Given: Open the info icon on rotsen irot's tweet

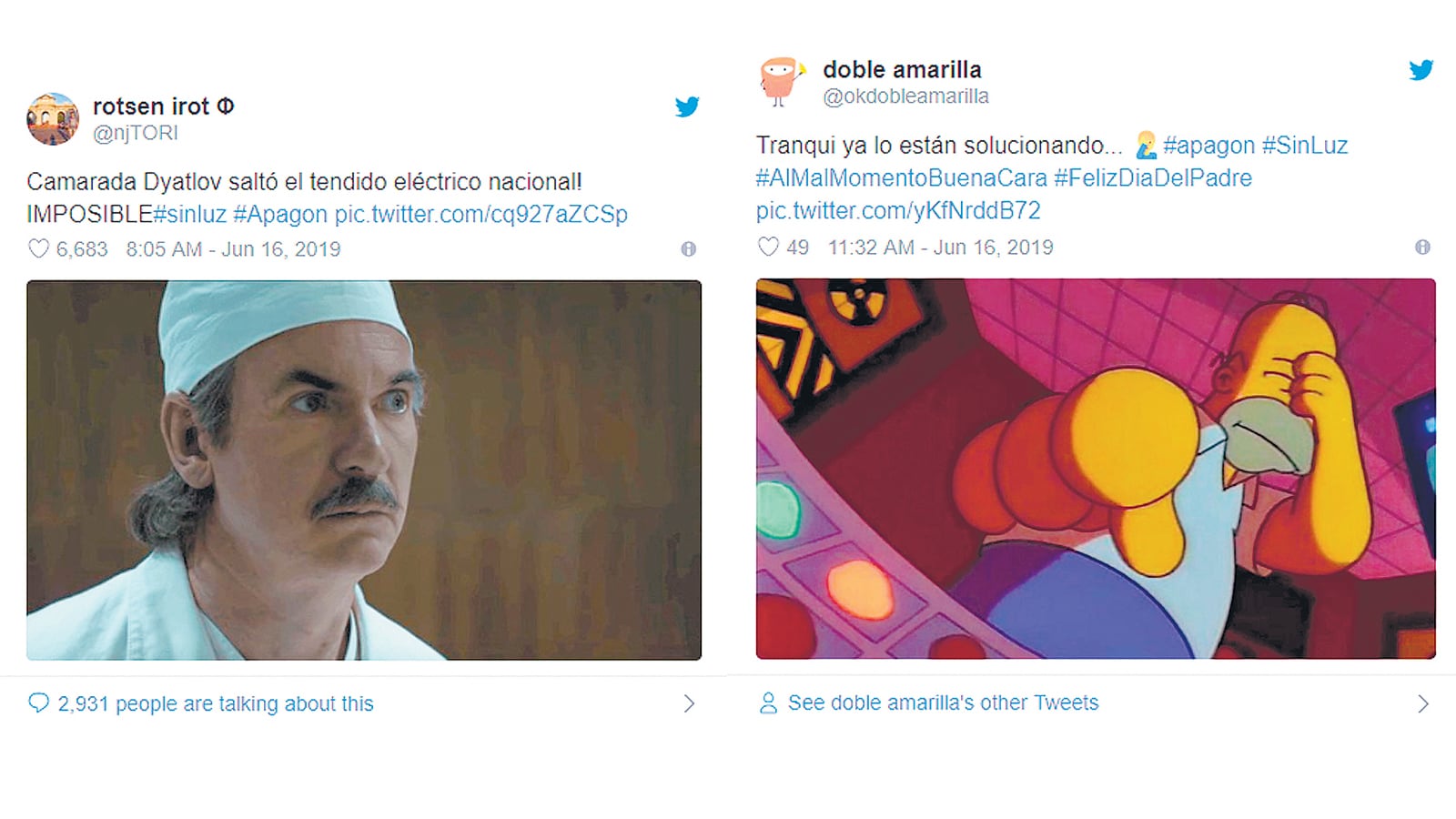Looking at the screenshot, I should (689, 248).
